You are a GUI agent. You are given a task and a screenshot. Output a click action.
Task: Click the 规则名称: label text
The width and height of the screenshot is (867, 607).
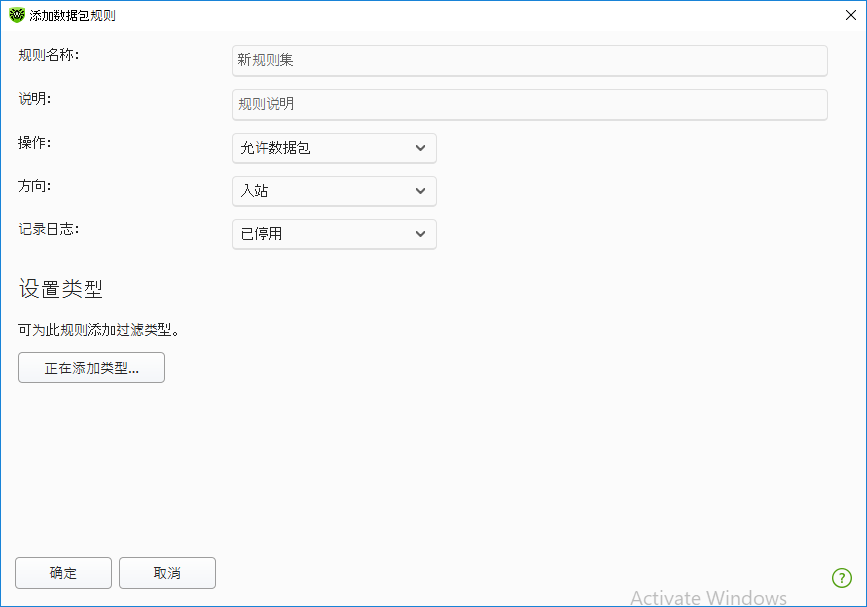[x=49, y=55]
